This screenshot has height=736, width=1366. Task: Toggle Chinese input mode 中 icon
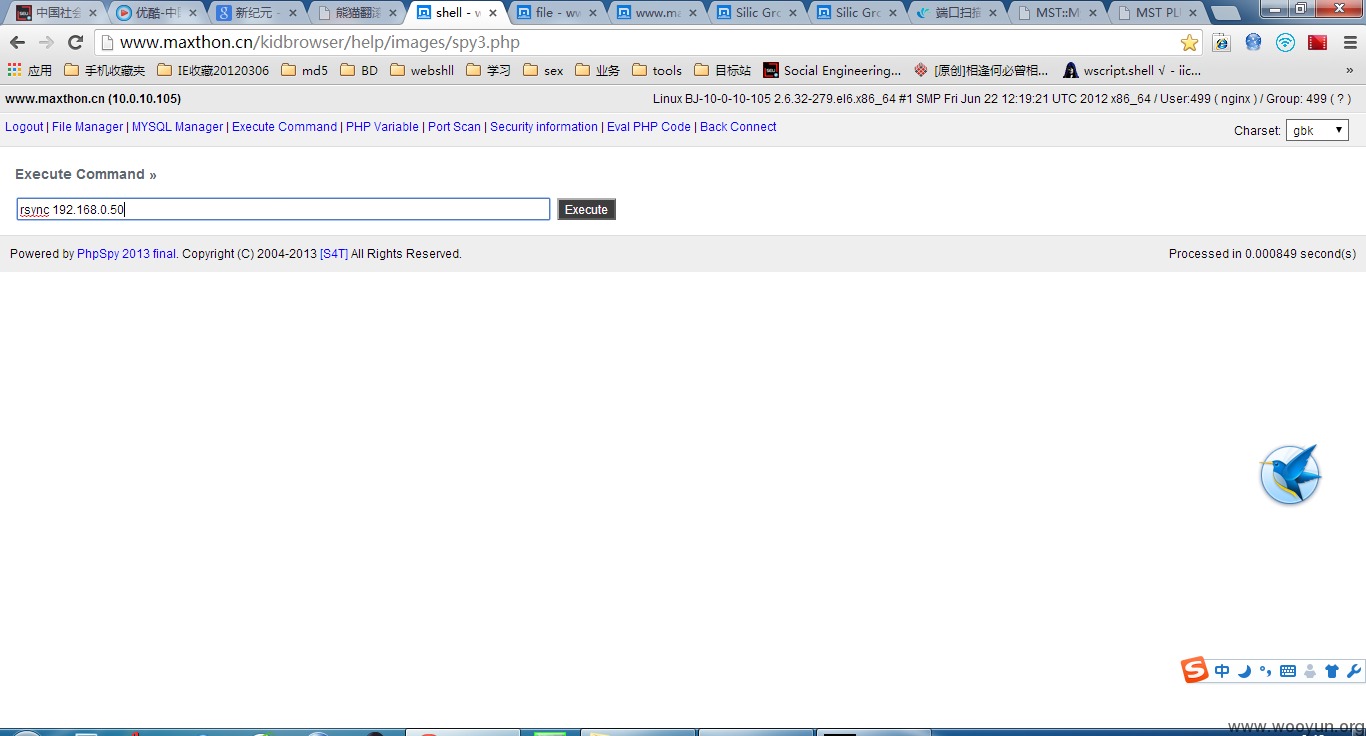[x=1222, y=671]
